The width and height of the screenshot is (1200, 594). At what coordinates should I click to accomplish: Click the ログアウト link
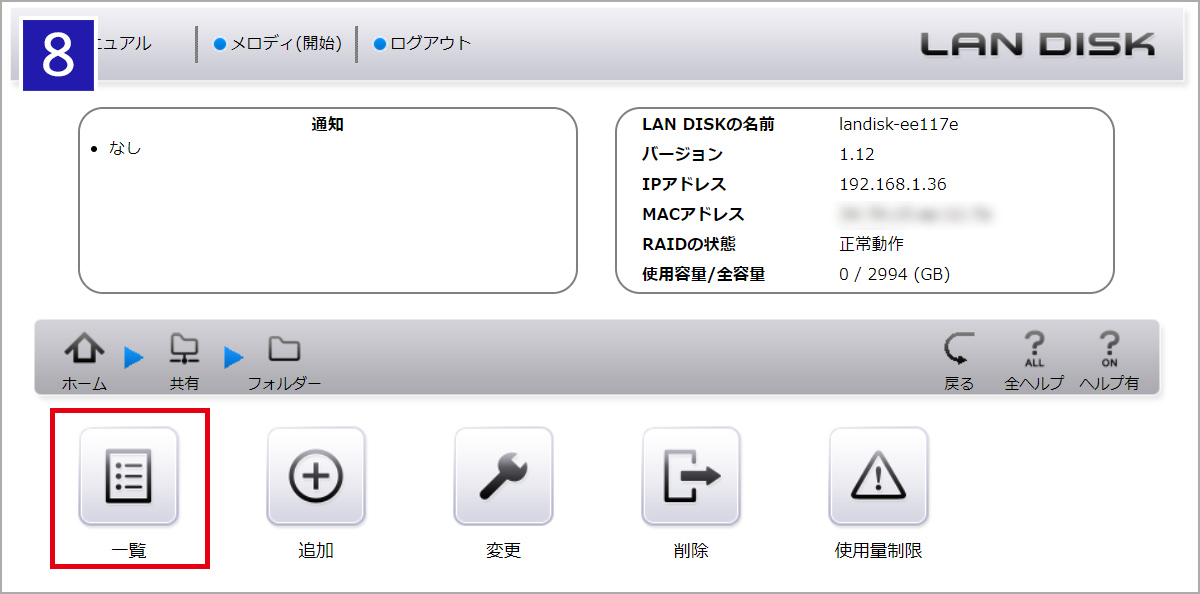tap(422, 43)
